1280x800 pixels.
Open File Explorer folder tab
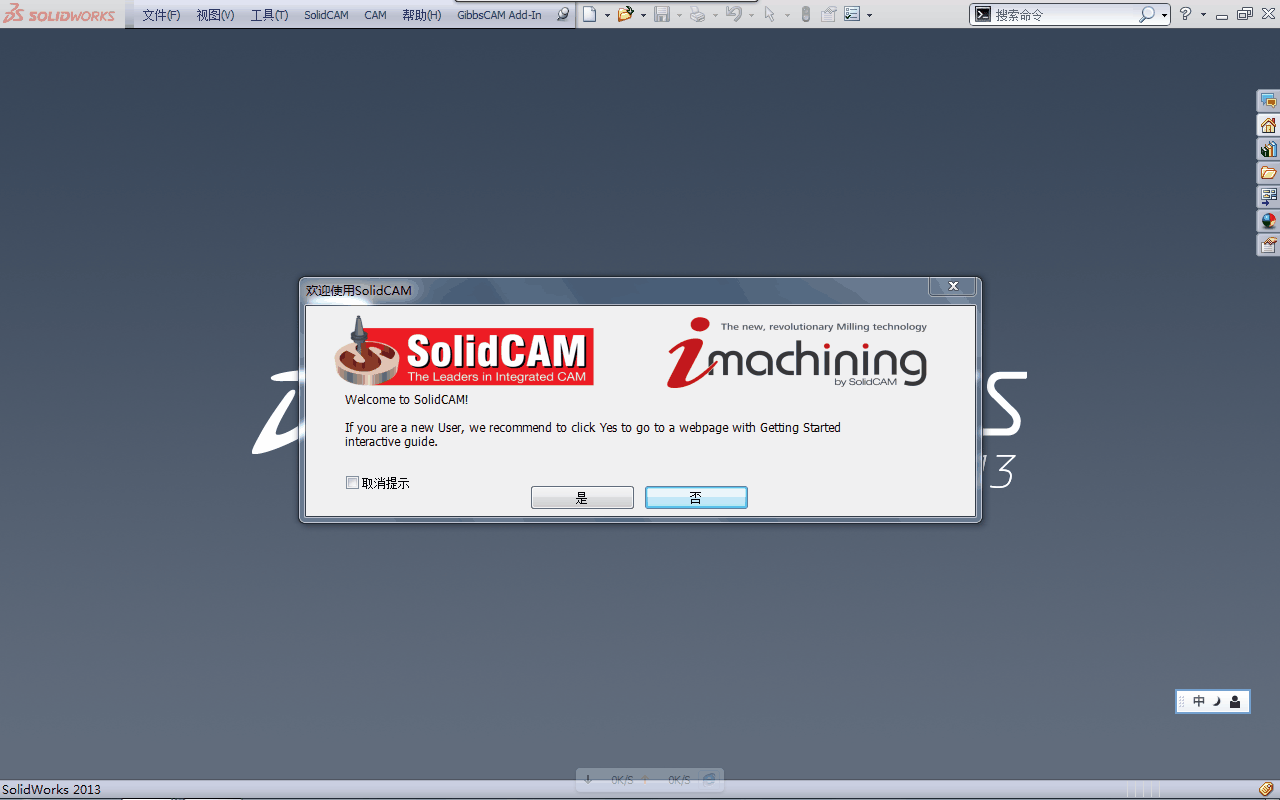point(1268,173)
